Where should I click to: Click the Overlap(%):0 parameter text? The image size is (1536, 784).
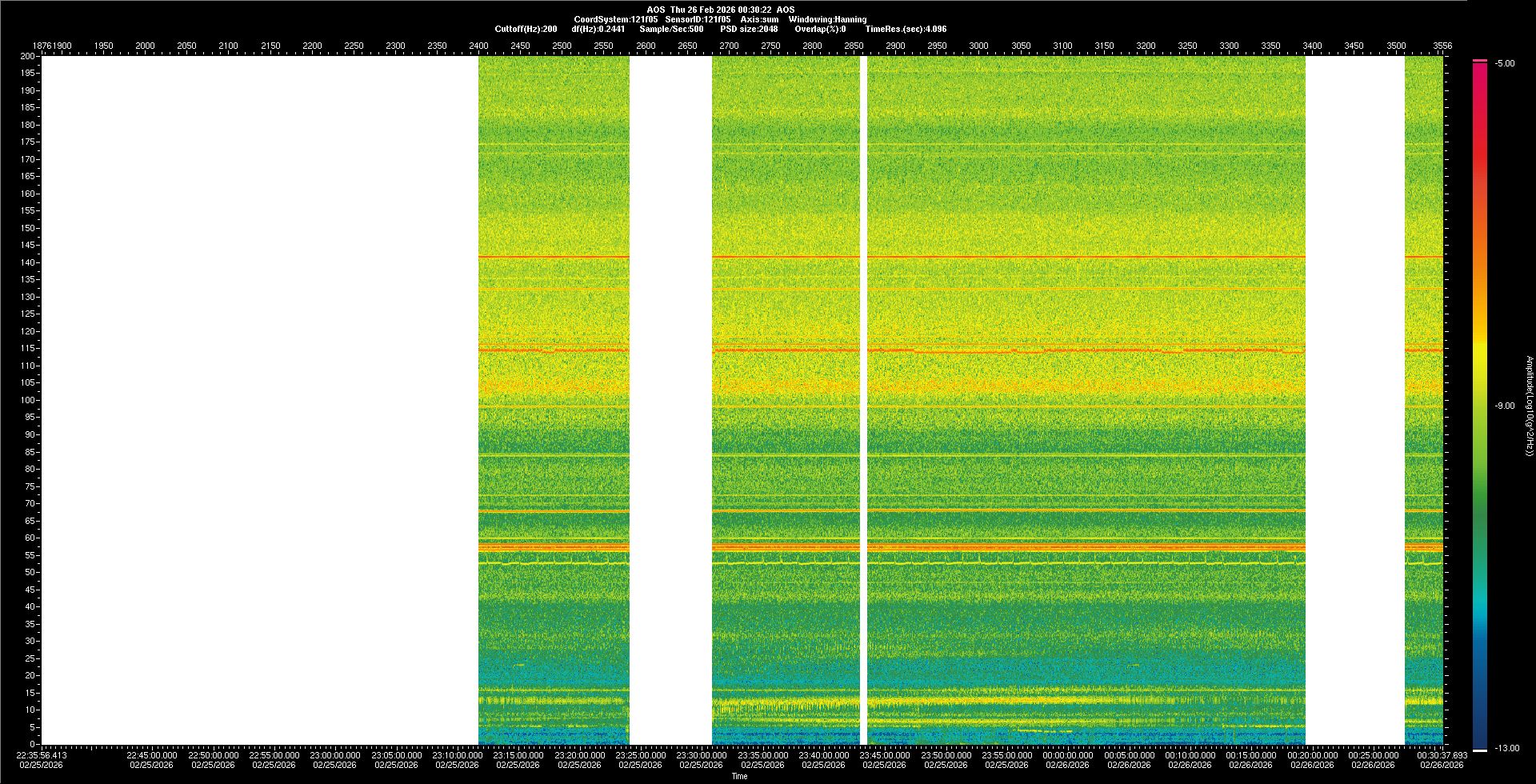click(820, 29)
